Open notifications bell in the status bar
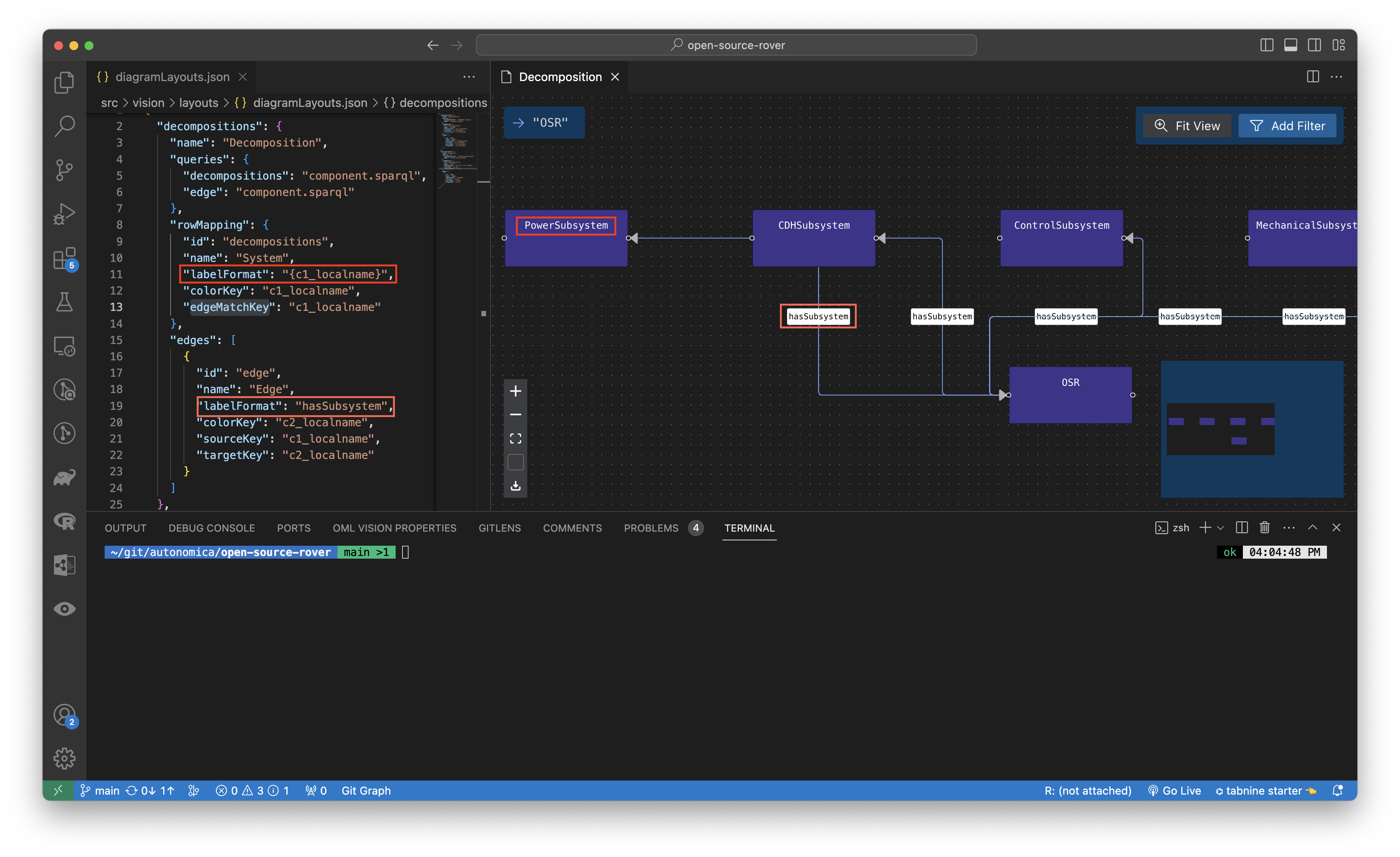The image size is (1400, 857). click(1338, 790)
